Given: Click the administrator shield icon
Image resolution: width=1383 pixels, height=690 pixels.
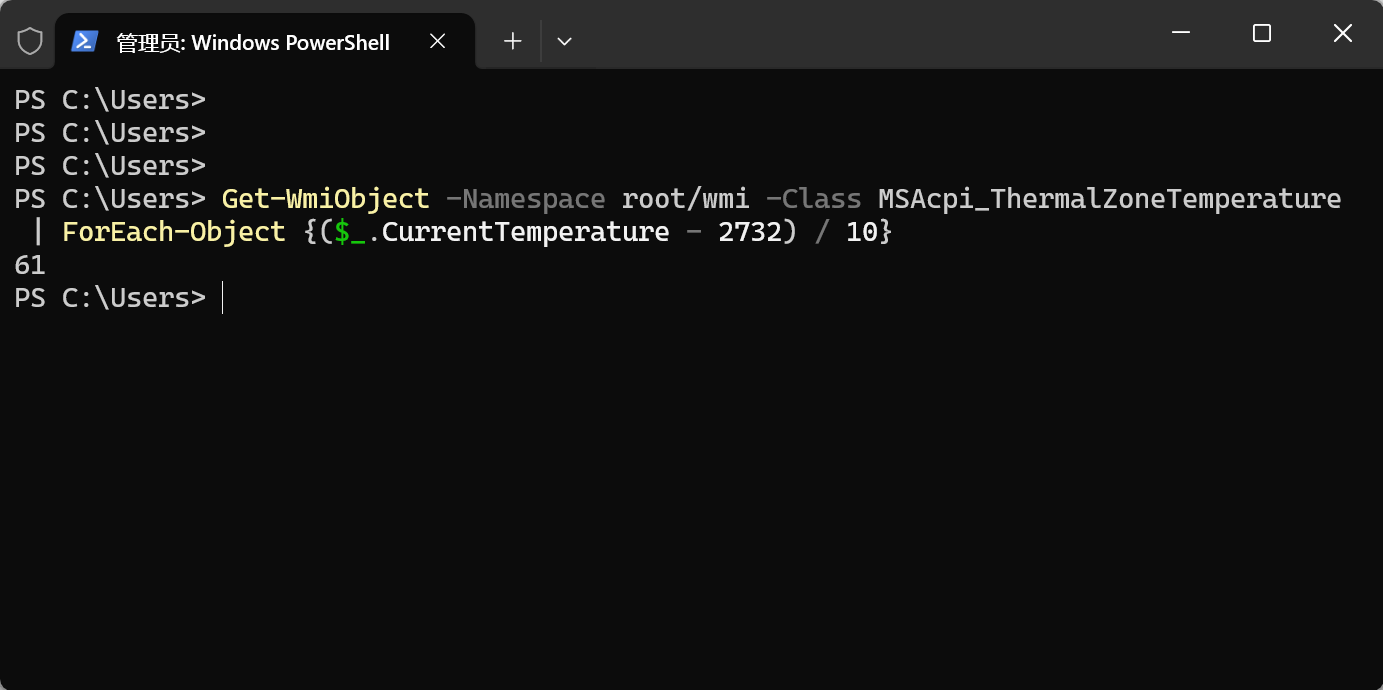Looking at the screenshot, I should tap(30, 41).
